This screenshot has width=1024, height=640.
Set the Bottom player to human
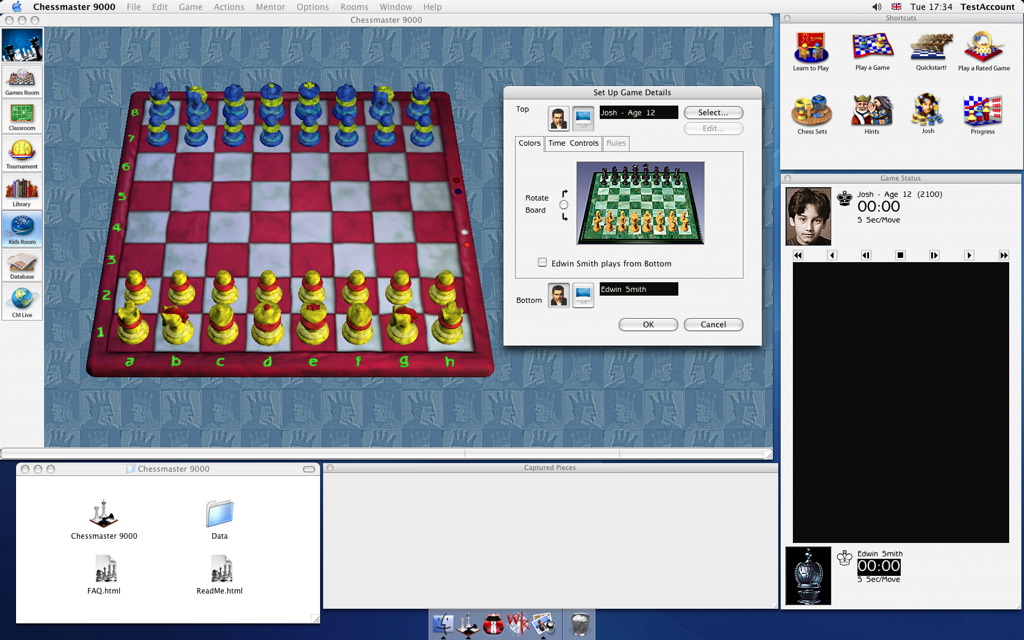(x=558, y=295)
